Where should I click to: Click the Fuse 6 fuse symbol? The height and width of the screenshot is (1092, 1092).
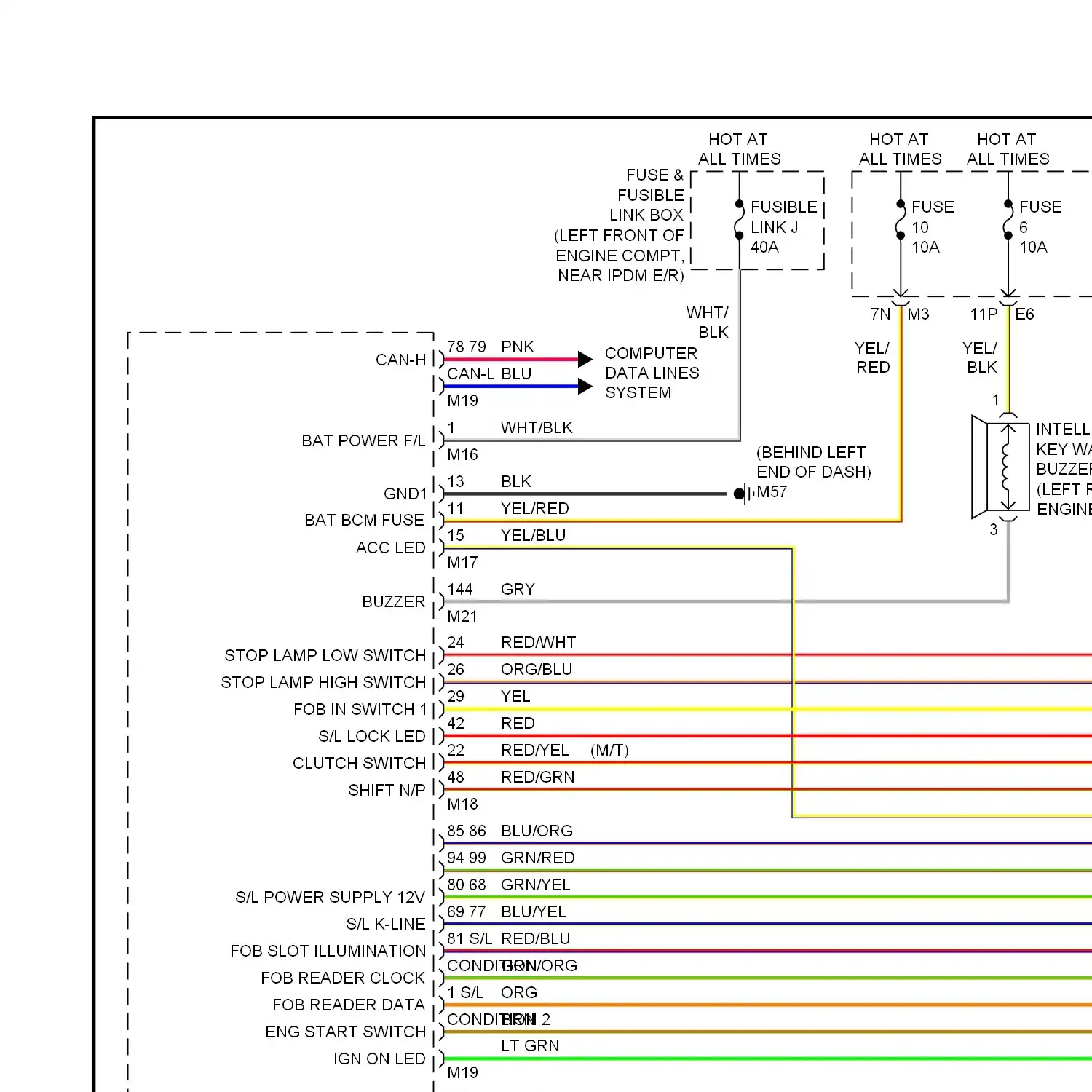pos(1008,220)
